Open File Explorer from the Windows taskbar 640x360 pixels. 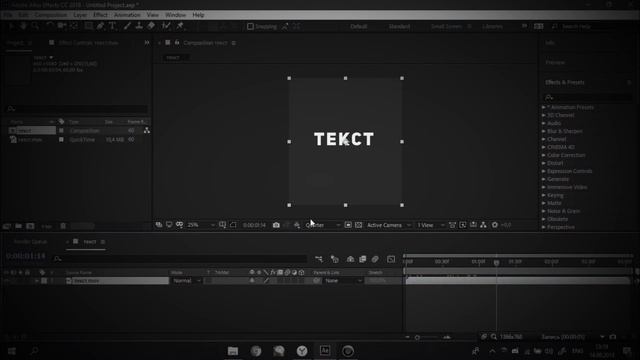233,351
